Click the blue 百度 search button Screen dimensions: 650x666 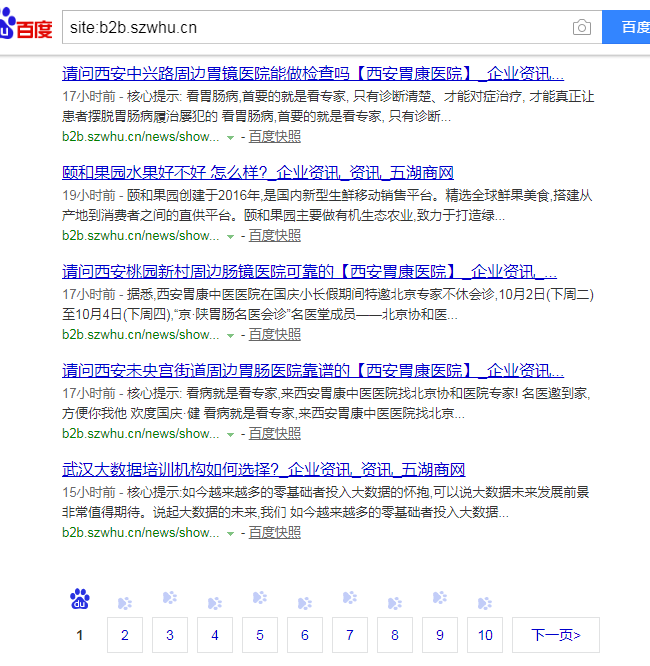pyautogui.click(x=628, y=27)
